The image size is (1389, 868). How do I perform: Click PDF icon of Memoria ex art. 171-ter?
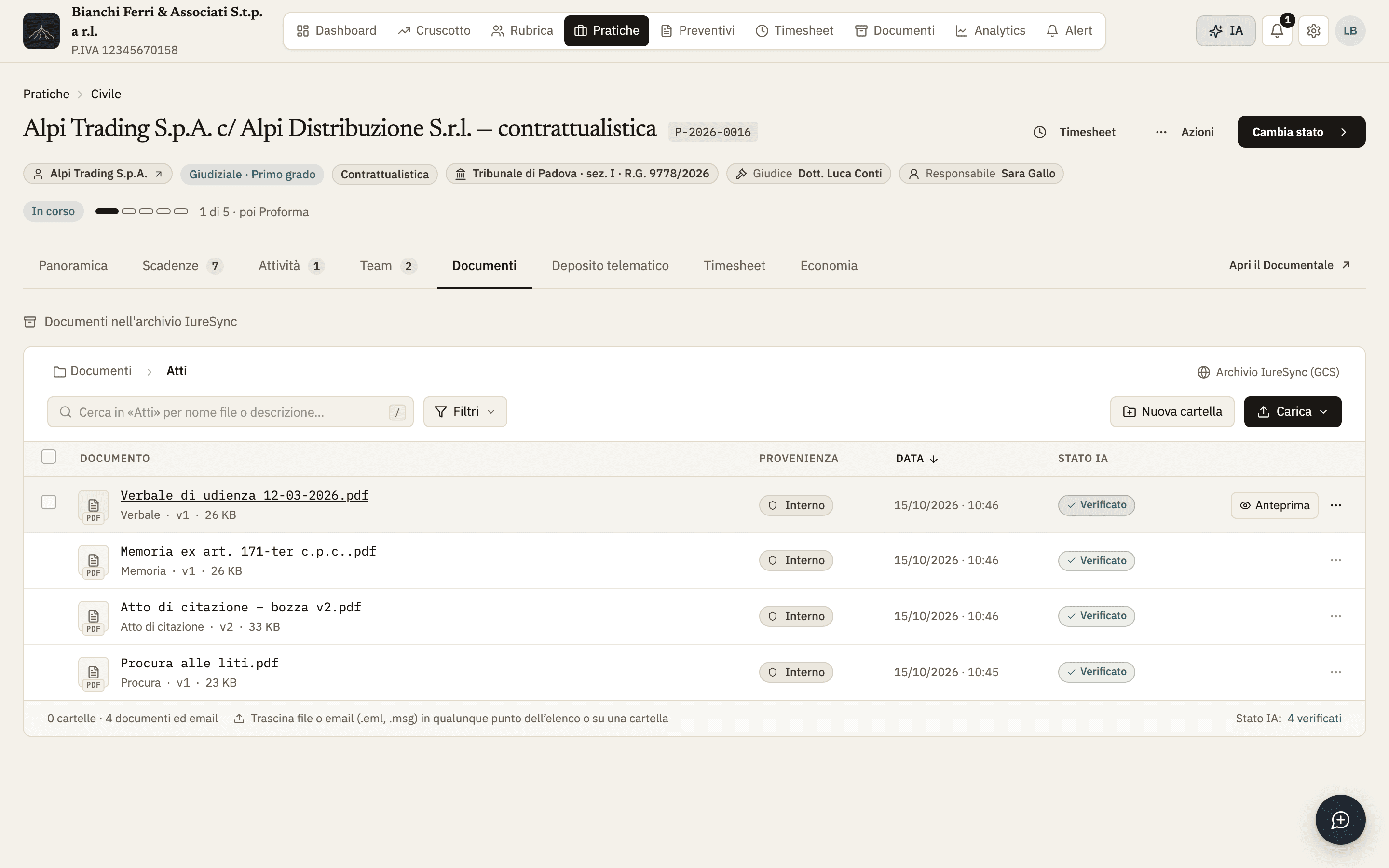pos(94,561)
